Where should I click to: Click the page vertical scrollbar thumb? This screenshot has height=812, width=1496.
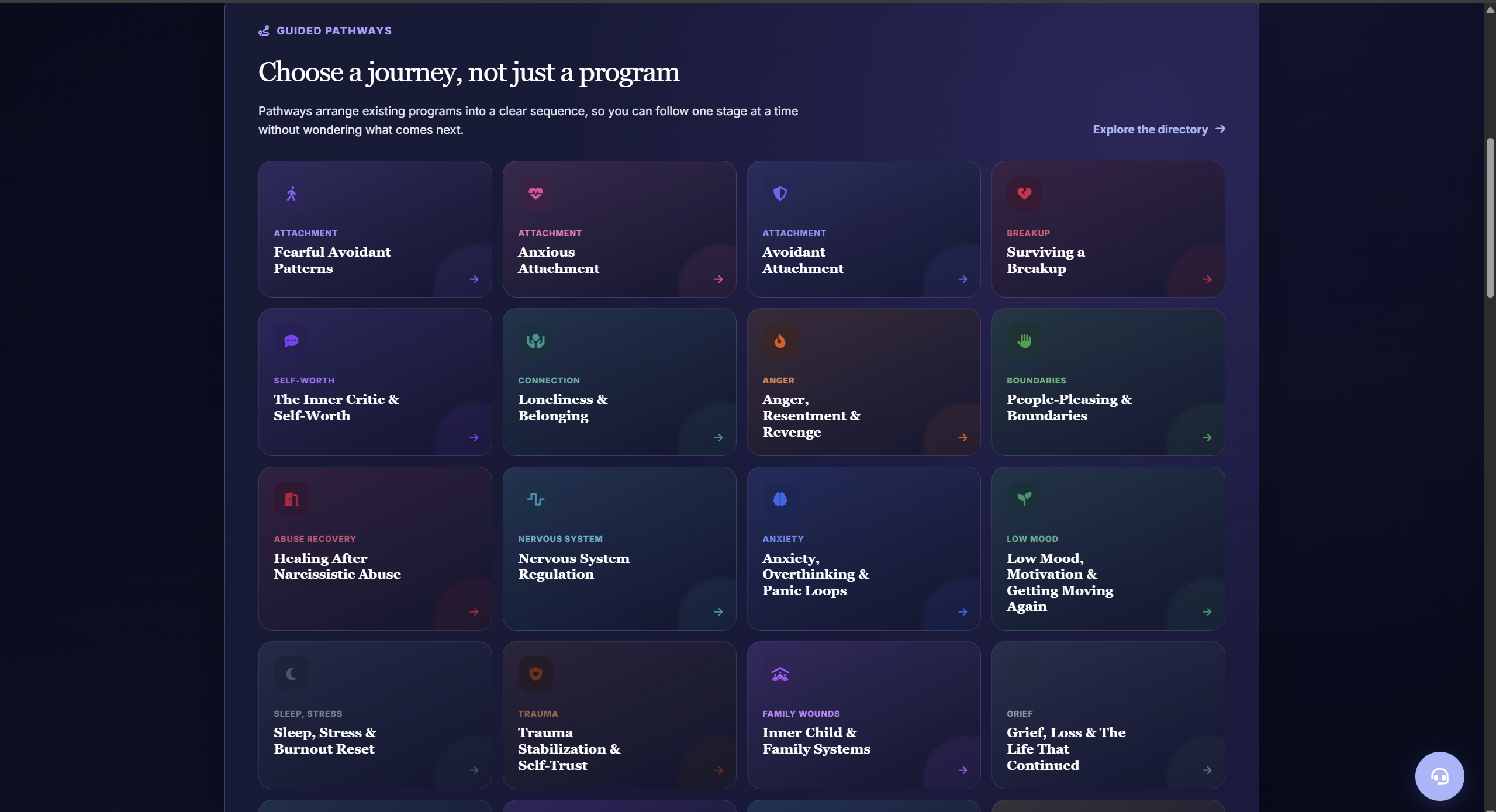1490,218
